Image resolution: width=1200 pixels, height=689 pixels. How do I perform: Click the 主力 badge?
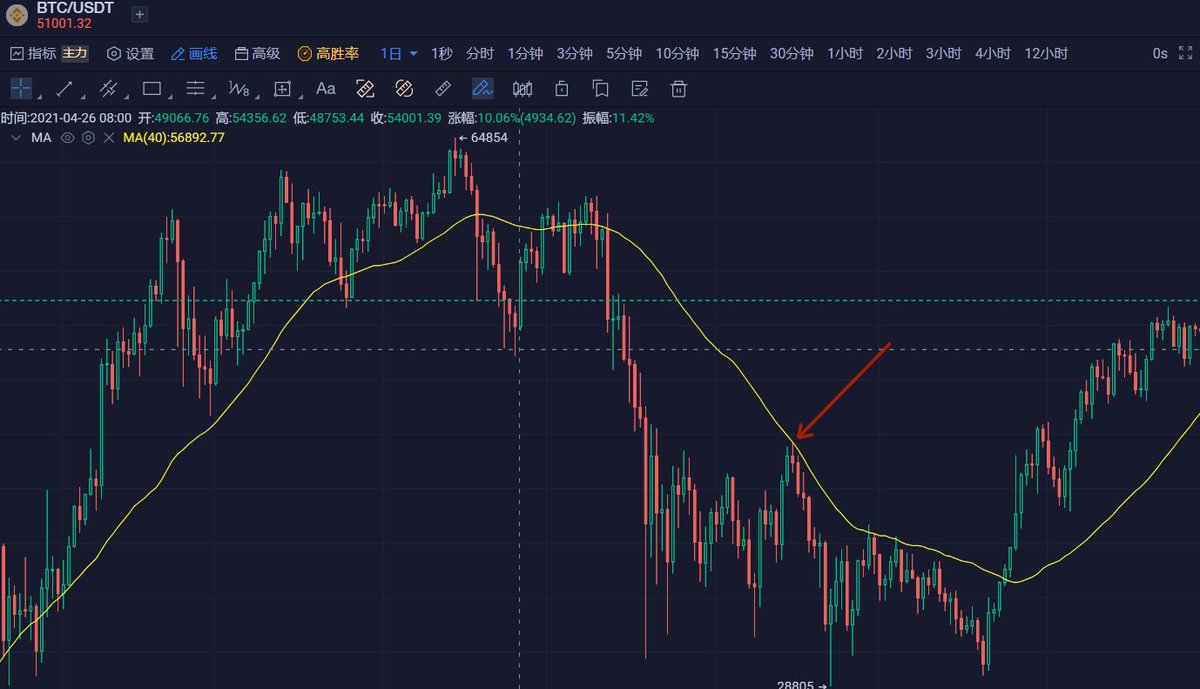tap(75, 54)
